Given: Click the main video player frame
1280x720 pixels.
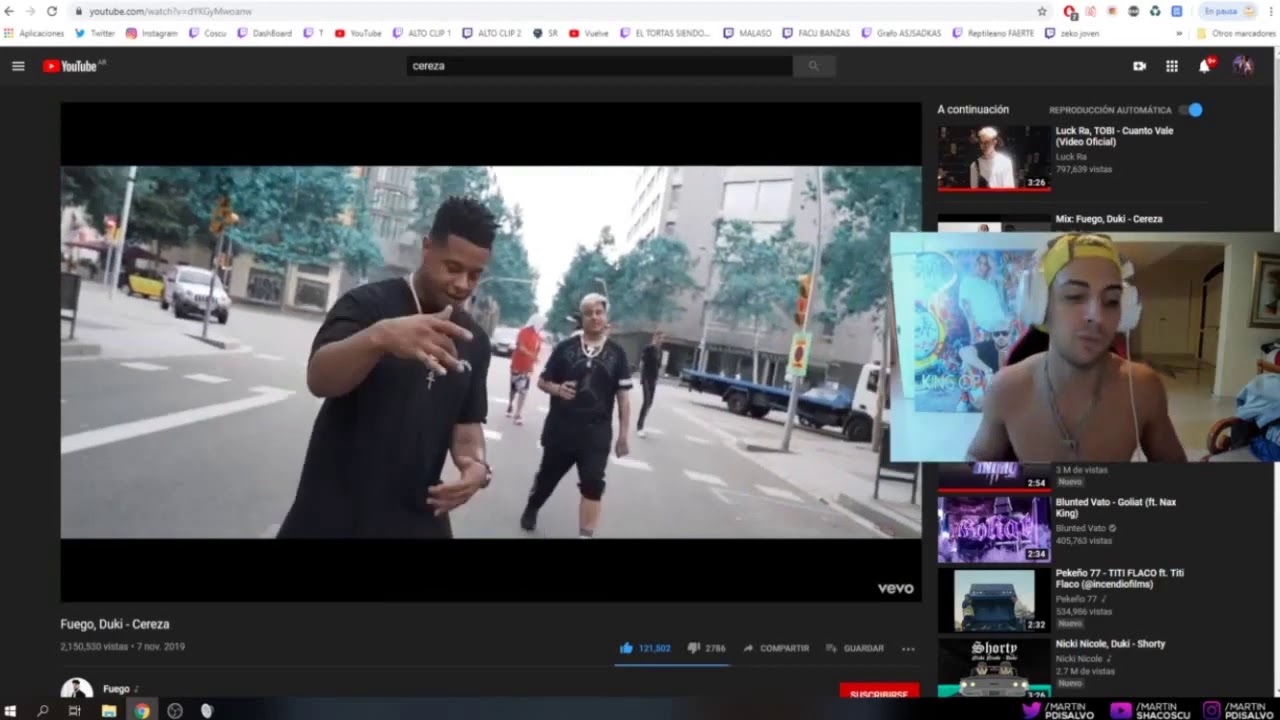Looking at the screenshot, I should pos(491,352).
